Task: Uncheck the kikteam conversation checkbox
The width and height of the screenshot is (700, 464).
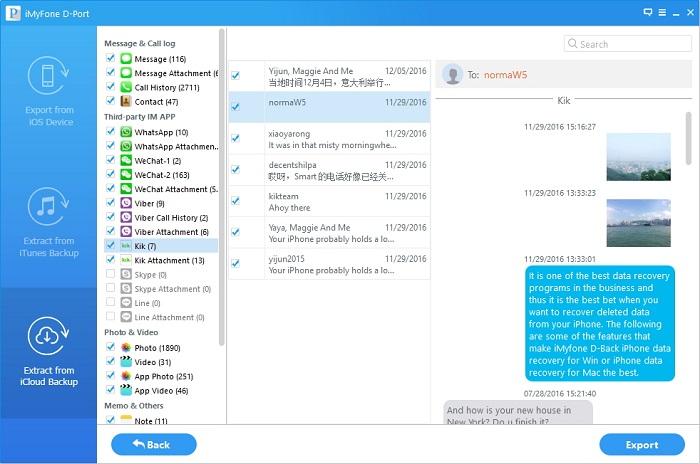Action: pyautogui.click(x=236, y=201)
